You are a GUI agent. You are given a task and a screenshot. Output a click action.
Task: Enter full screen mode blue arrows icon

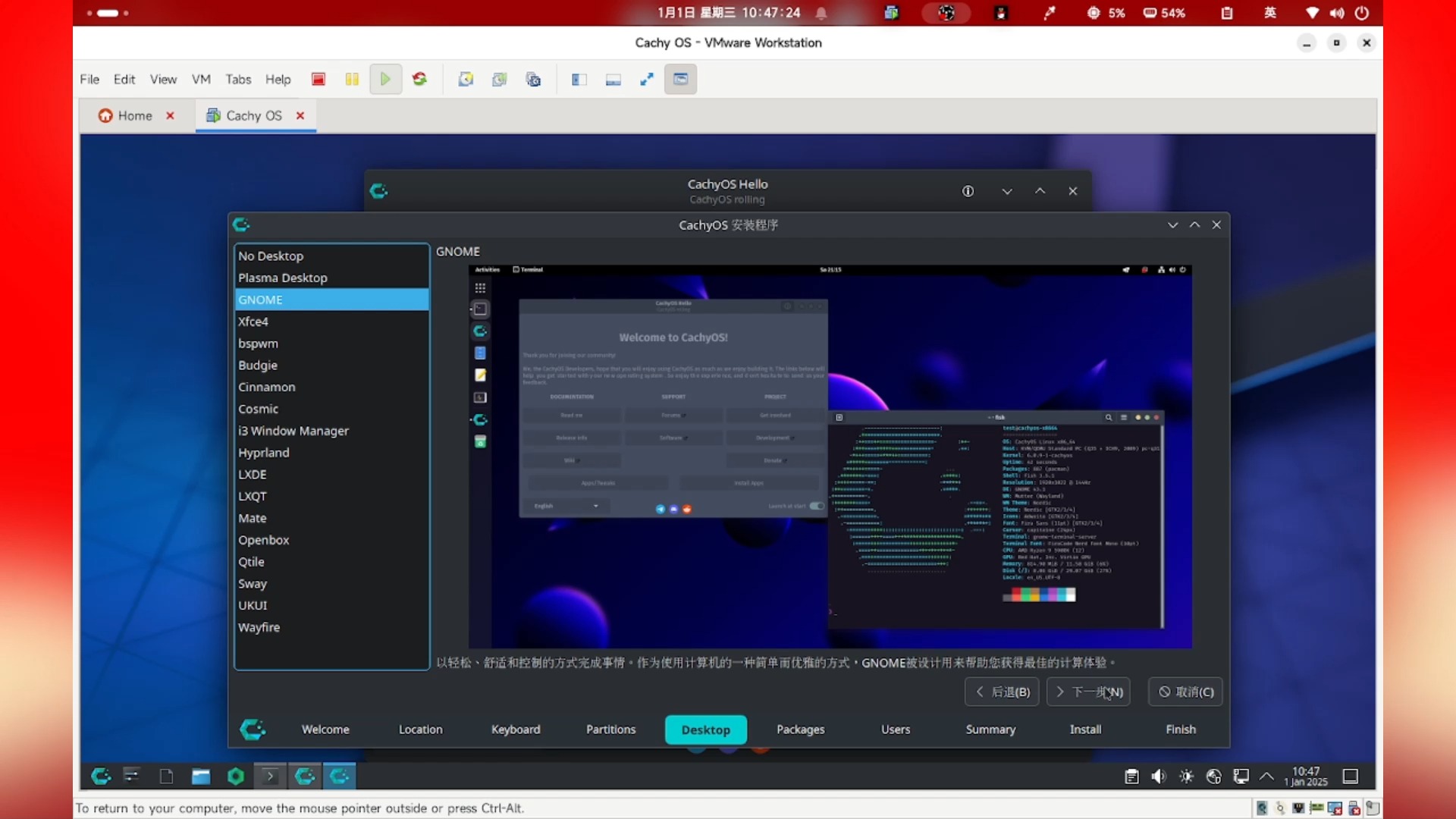647,79
